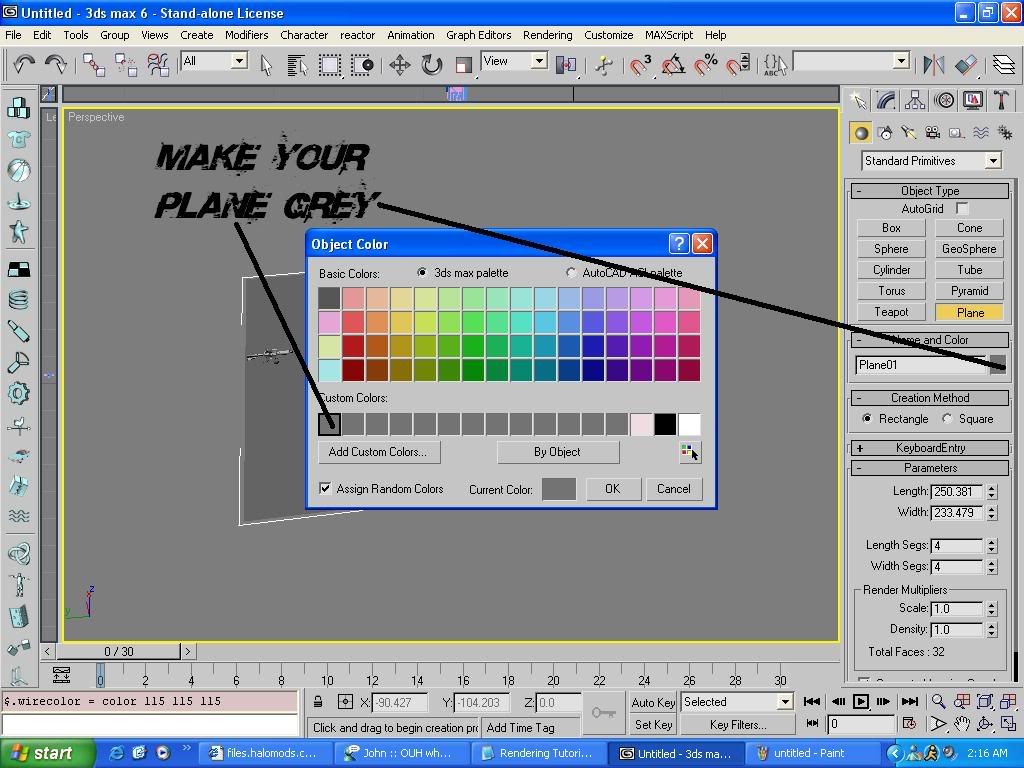Choose the Rectangle creation method

click(x=867, y=419)
